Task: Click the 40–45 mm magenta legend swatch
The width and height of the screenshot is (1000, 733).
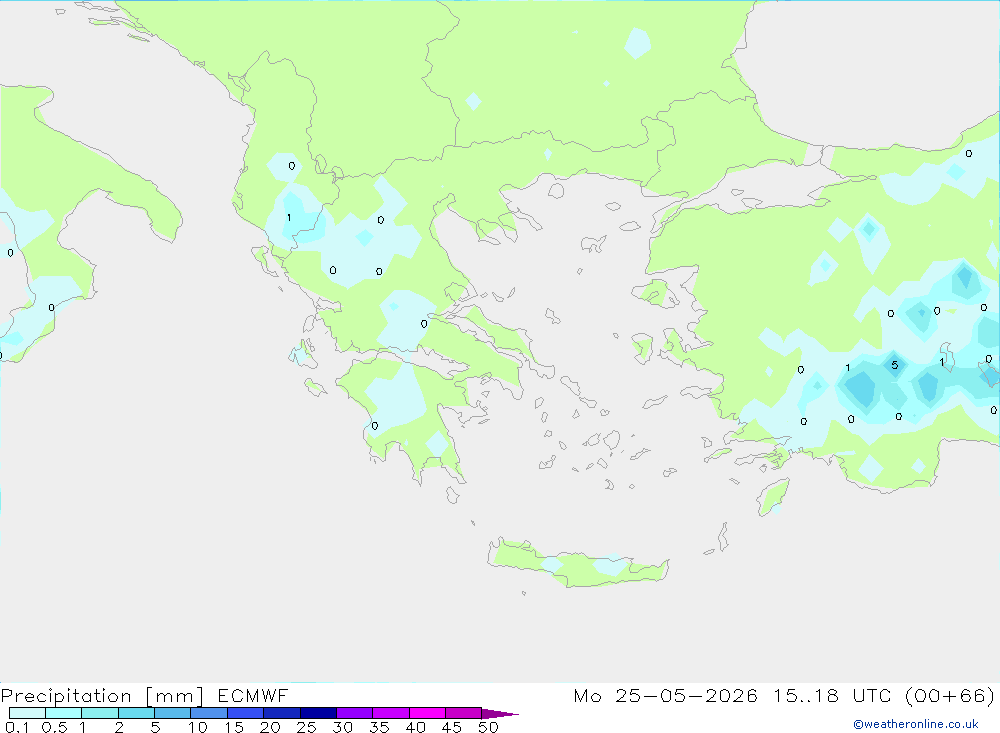Action: (x=427, y=713)
